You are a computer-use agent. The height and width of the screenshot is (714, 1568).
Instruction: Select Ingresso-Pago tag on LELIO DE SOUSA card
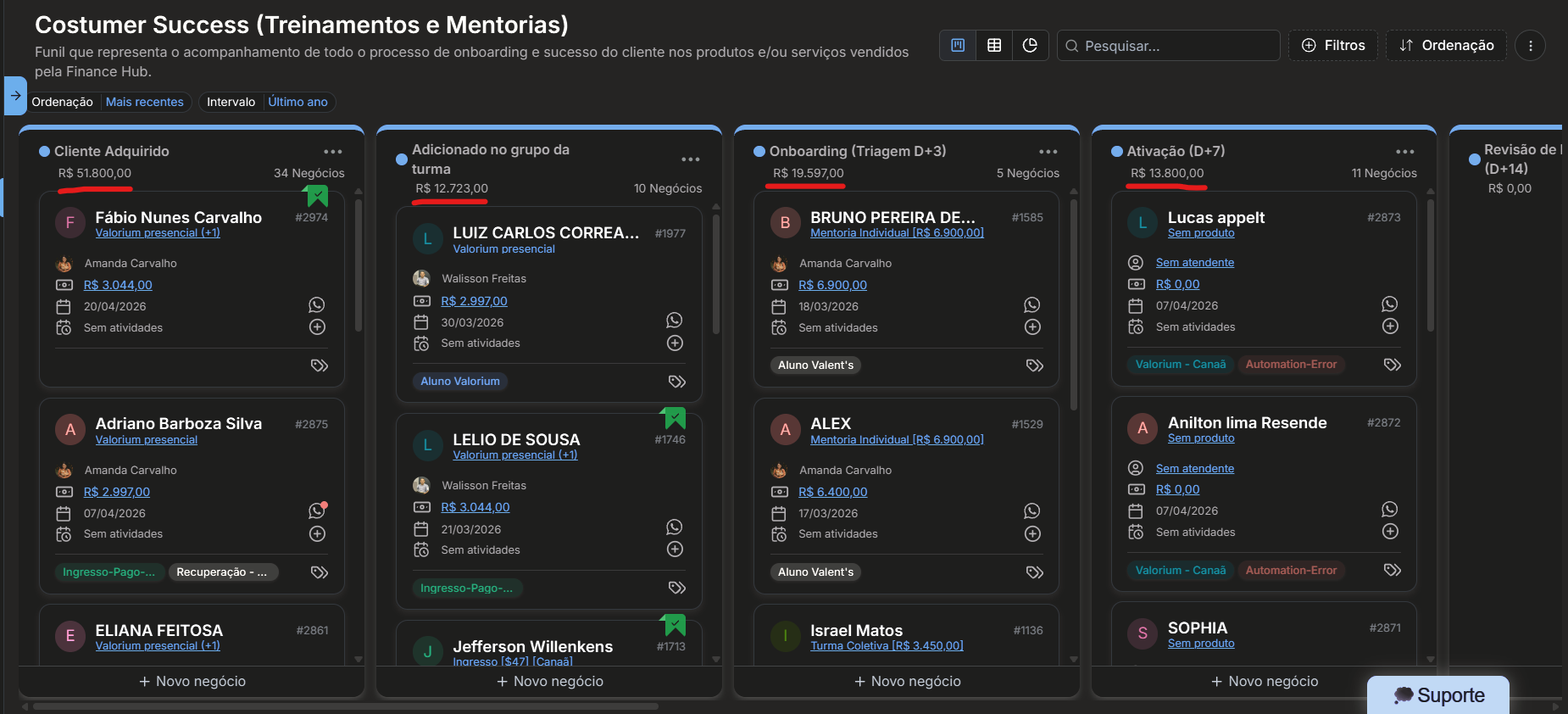pyautogui.click(x=467, y=588)
